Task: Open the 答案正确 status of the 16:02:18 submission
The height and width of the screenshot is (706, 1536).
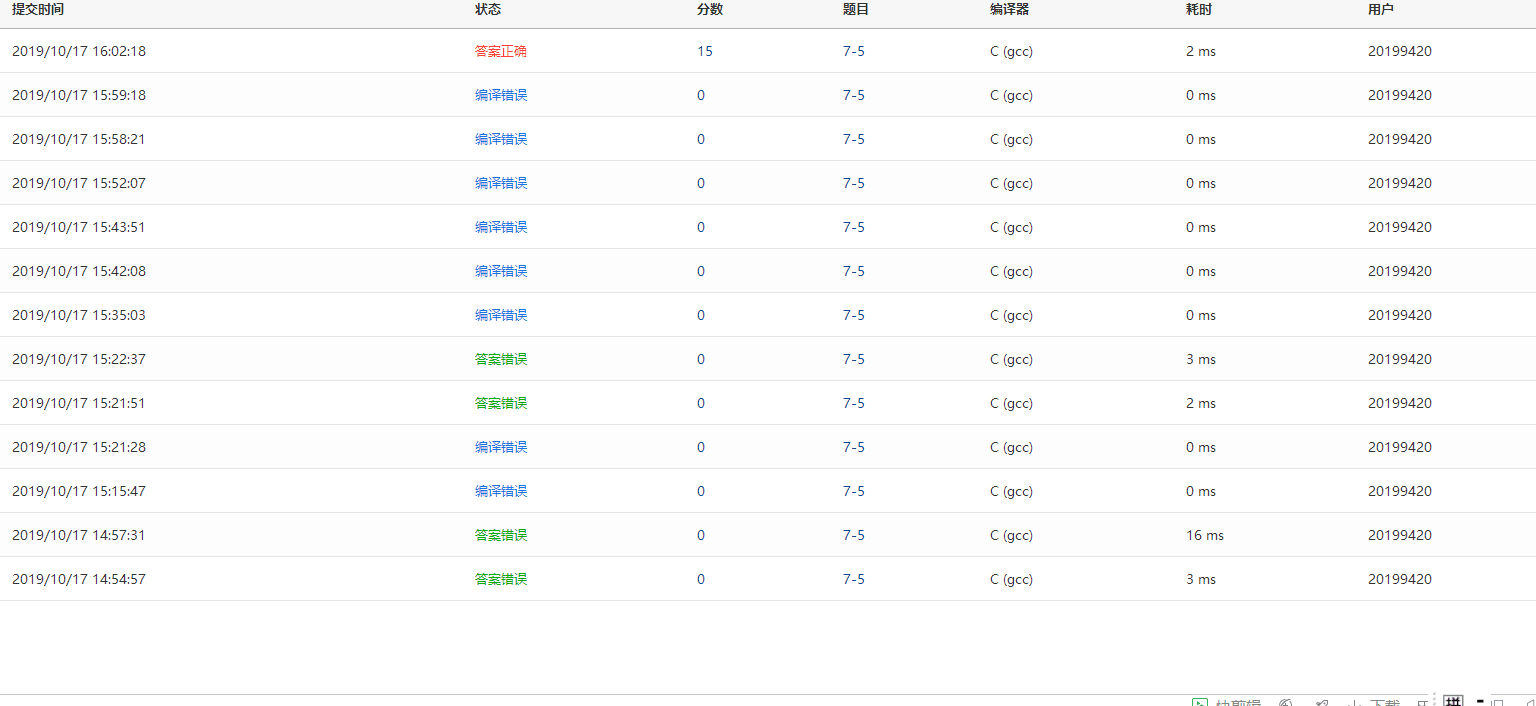Action: (501, 51)
